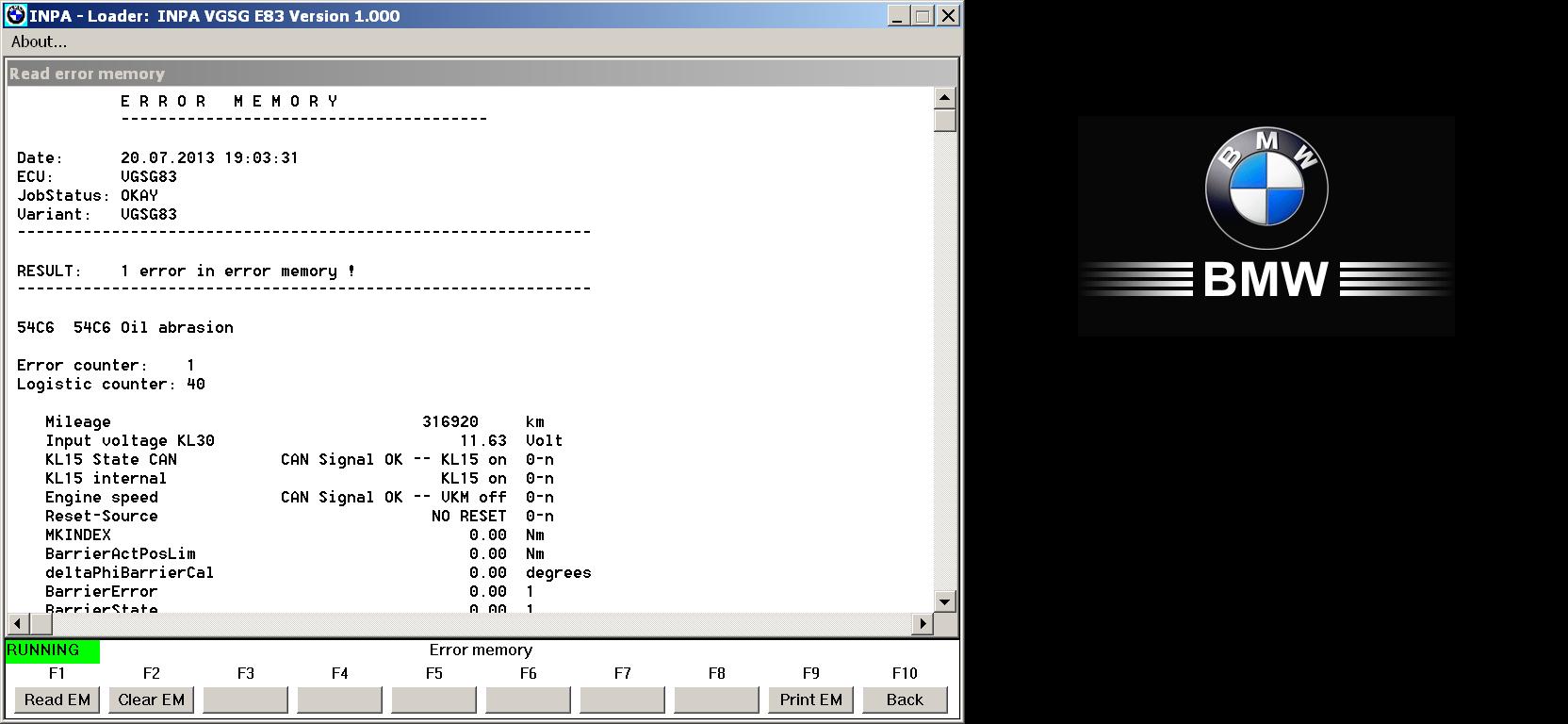Click the vertical scrollbar down arrow
The image size is (1568, 724).
click(x=945, y=601)
